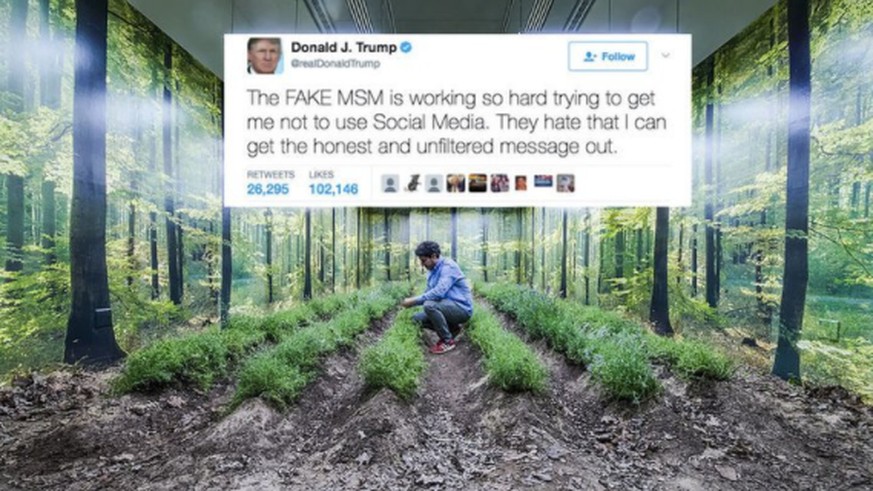Click the RETWEETS label
This screenshot has width=873, height=491.
tap(271, 174)
